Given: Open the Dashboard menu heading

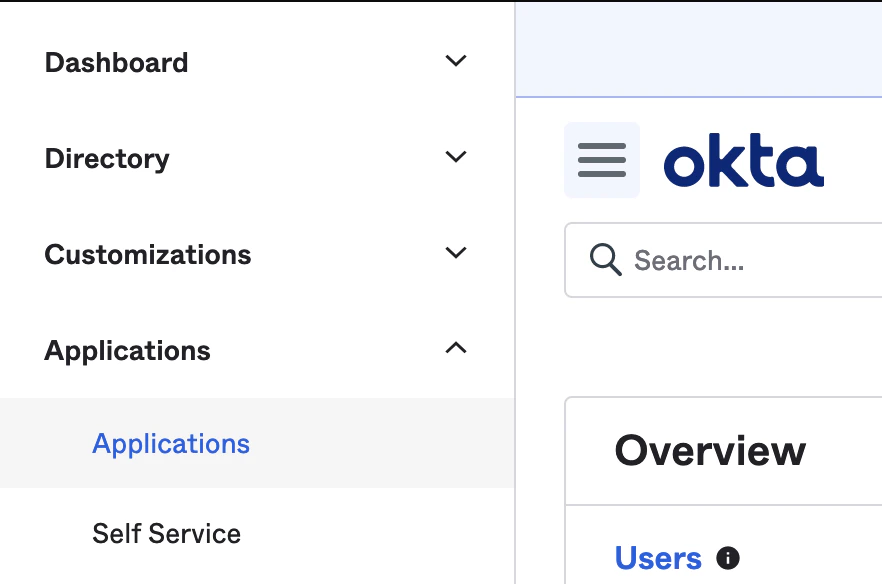Looking at the screenshot, I should click(116, 62).
